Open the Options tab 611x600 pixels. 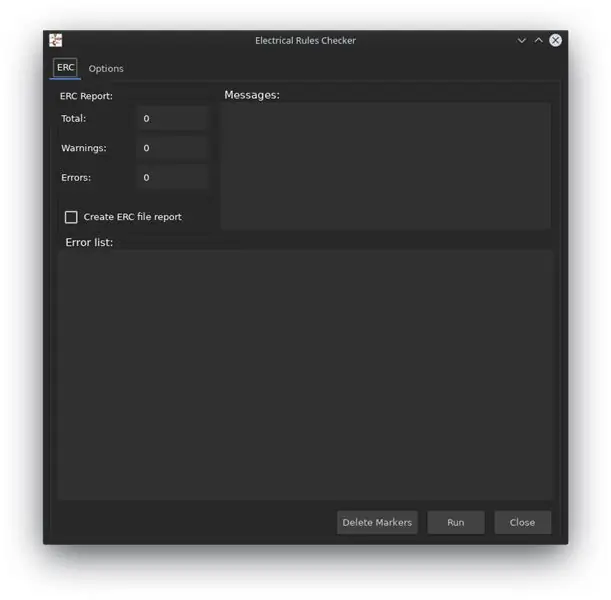click(x=106, y=69)
